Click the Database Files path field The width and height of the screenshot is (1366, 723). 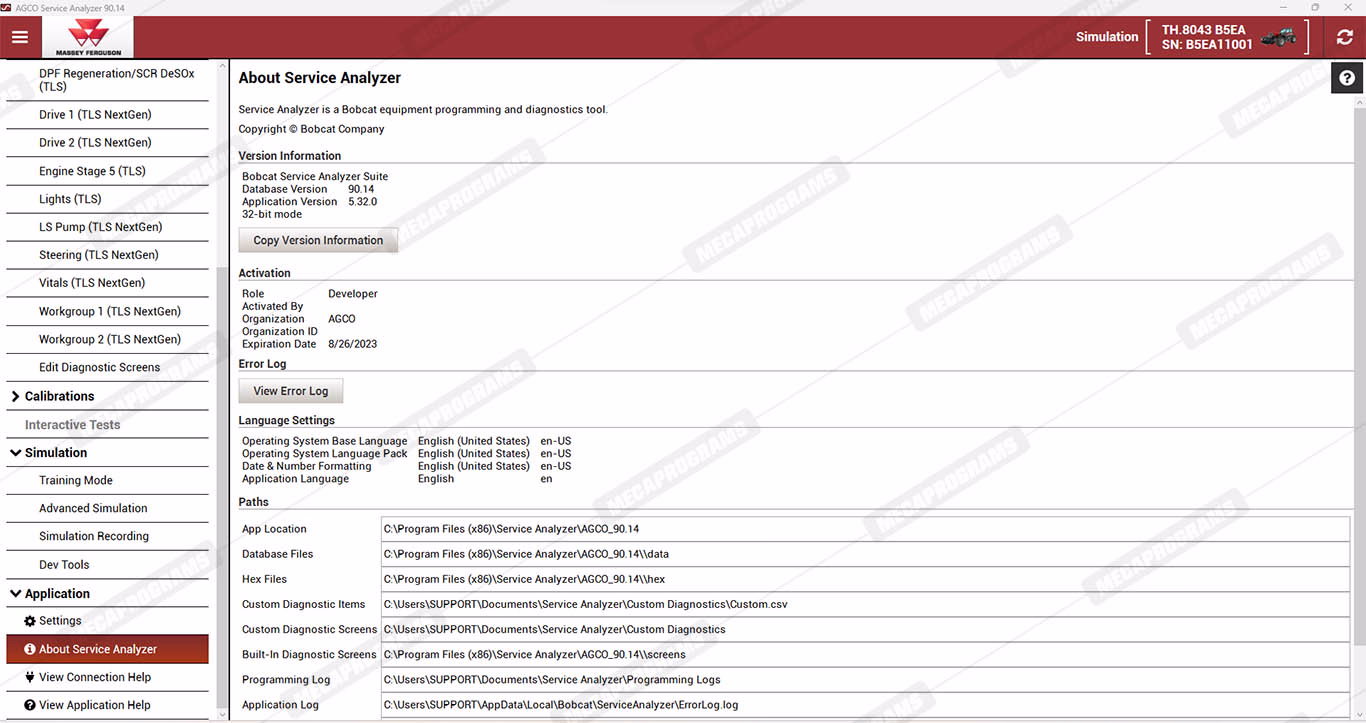click(x=865, y=554)
